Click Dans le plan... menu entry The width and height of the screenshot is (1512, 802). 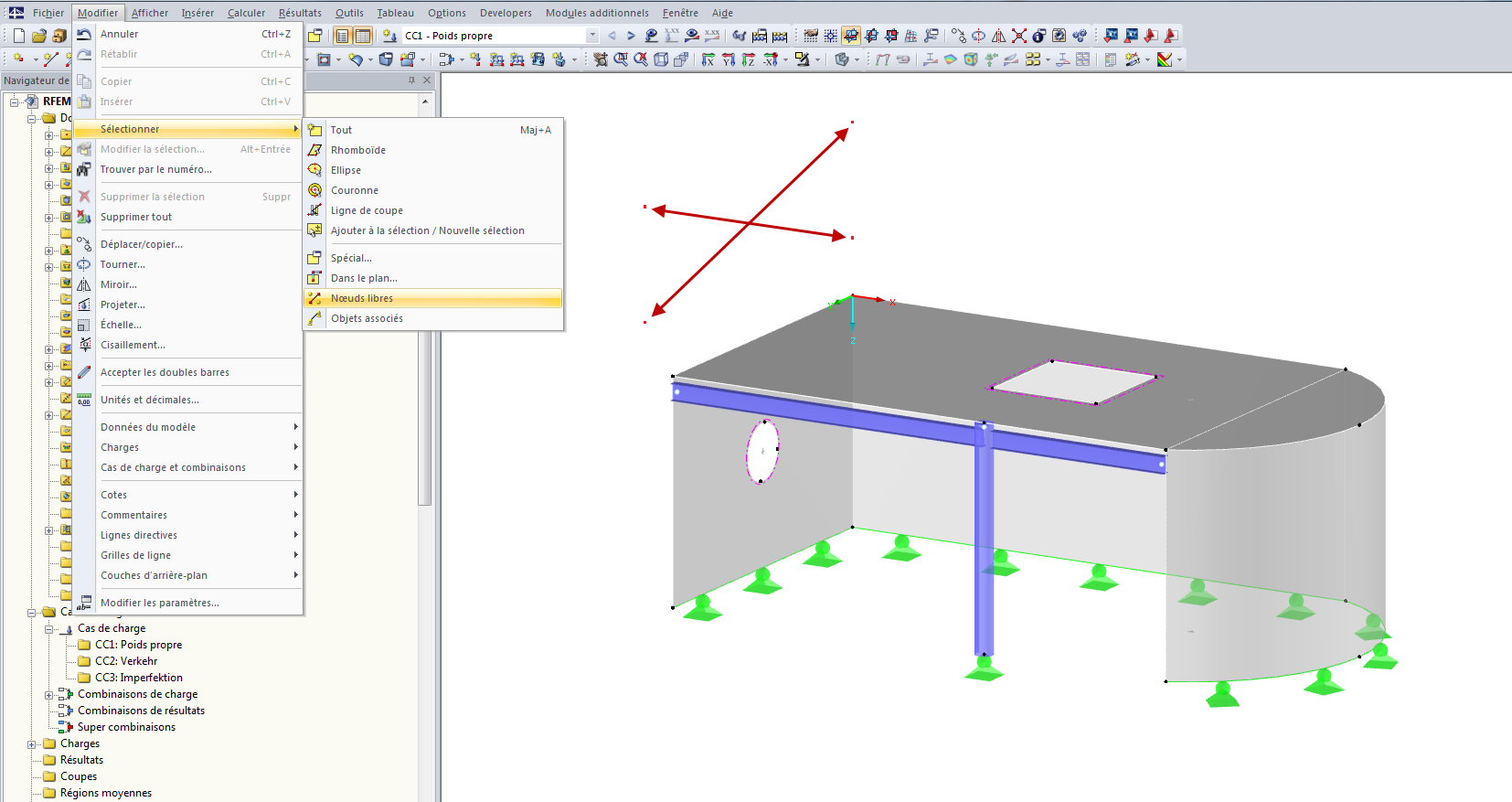[x=432, y=278]
